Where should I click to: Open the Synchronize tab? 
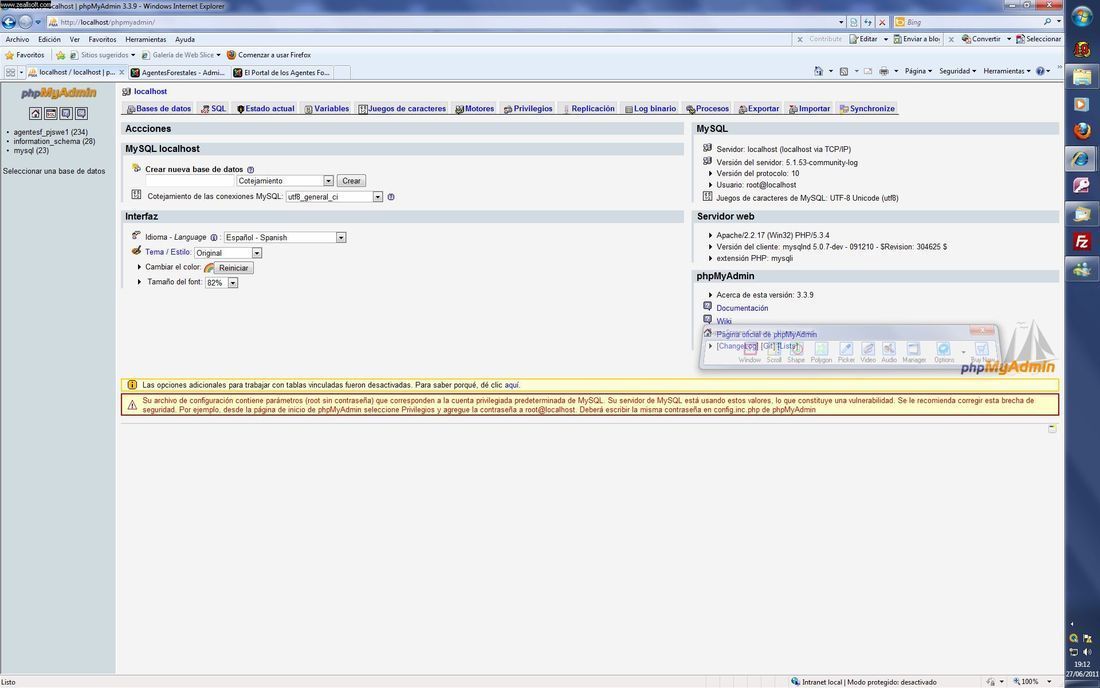(867, 109)
